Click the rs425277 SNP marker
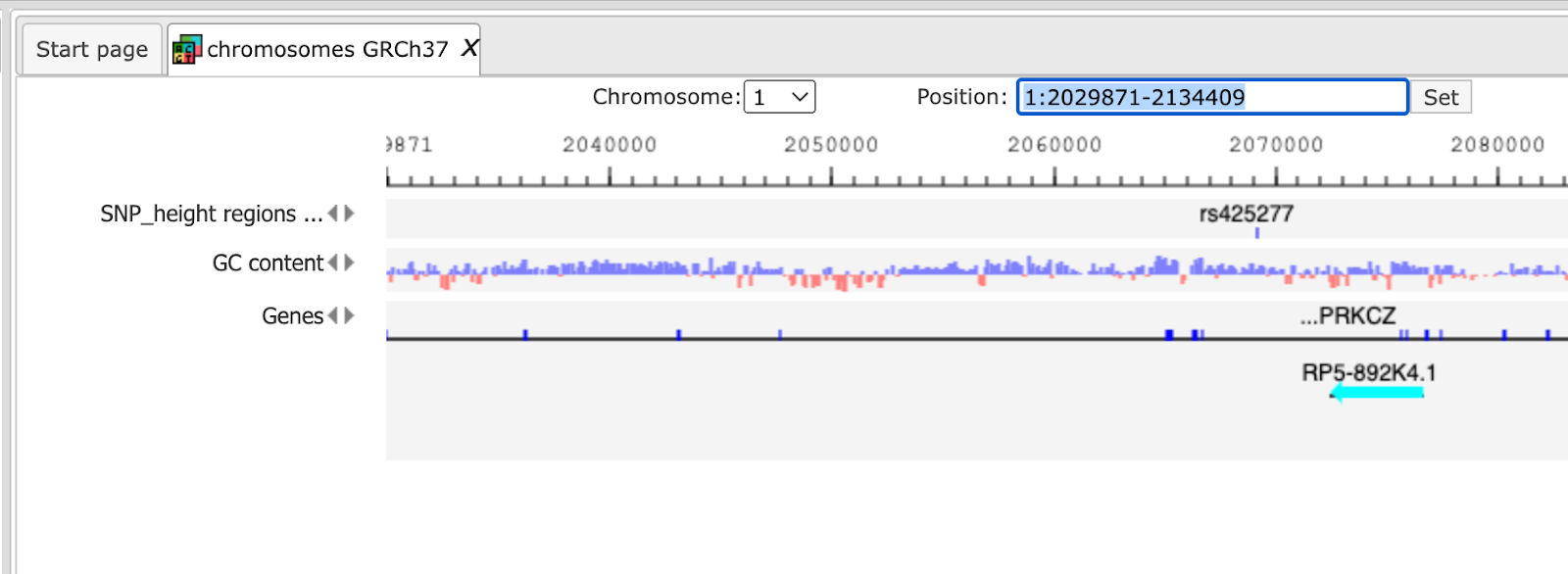This screenshot has height=574, width=1568. (1256, 233)
